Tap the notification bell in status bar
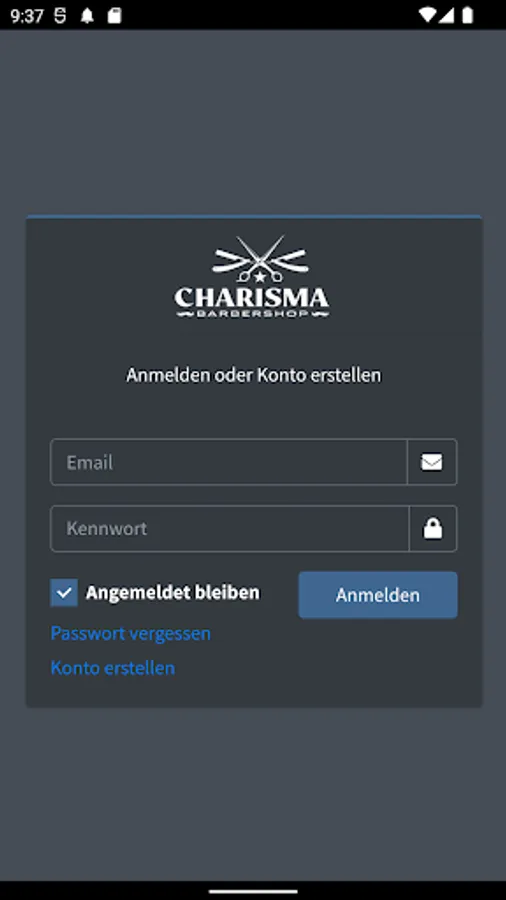506x900 pixels. click(87, 15)
